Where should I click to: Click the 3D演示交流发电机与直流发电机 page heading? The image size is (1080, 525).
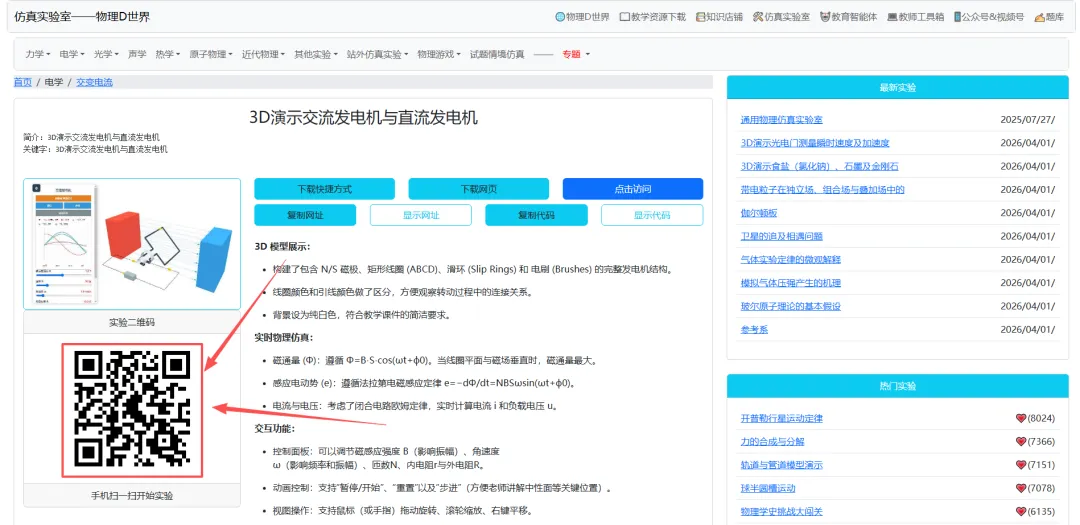pyautogui.click(x=363, y=117)
